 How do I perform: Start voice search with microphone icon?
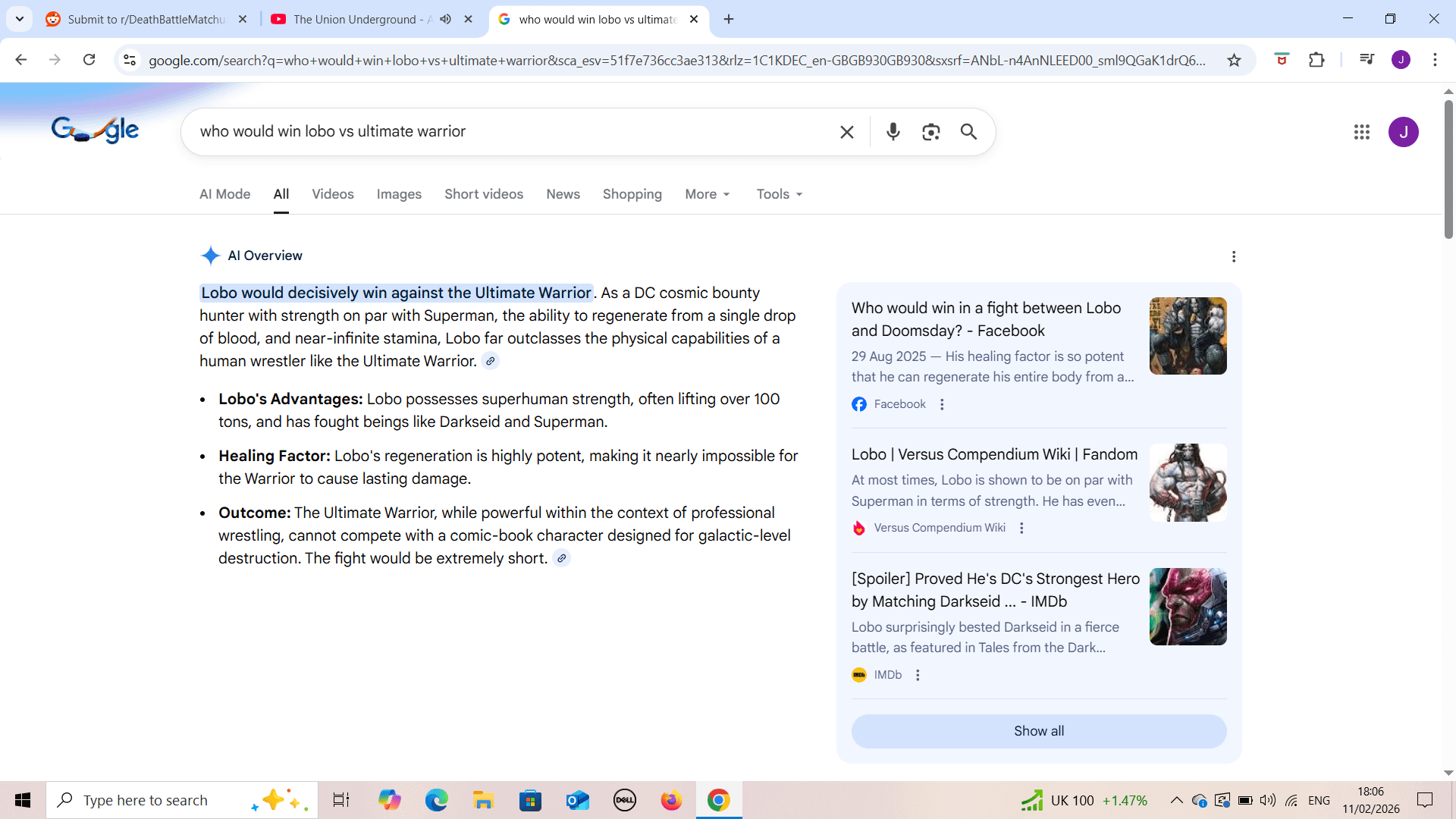893,132
